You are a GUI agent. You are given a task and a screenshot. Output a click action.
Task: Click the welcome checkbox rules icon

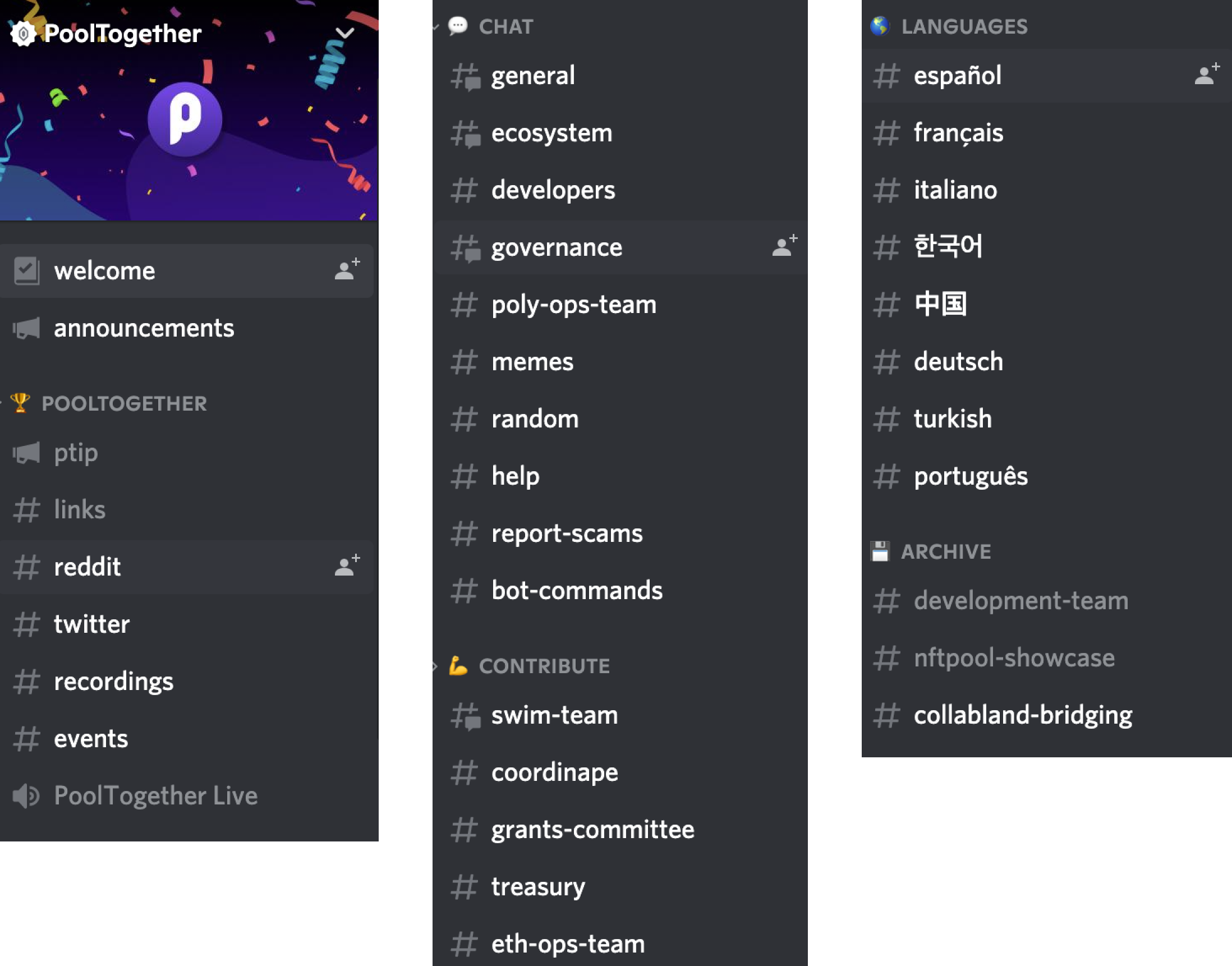(x=26, y=271)
